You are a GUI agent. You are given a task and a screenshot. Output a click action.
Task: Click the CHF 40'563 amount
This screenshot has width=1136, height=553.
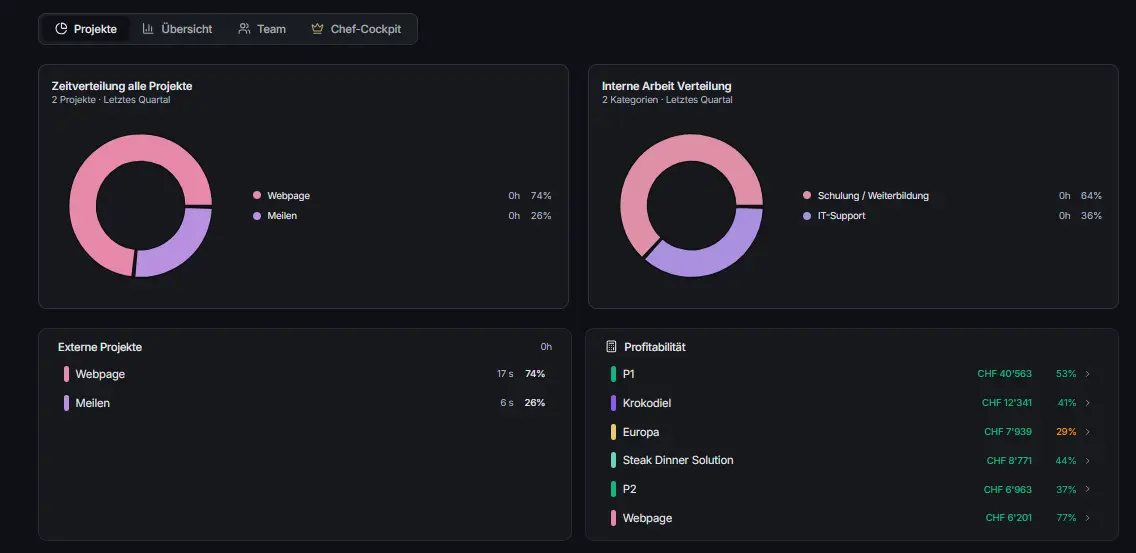[1004, 374]
